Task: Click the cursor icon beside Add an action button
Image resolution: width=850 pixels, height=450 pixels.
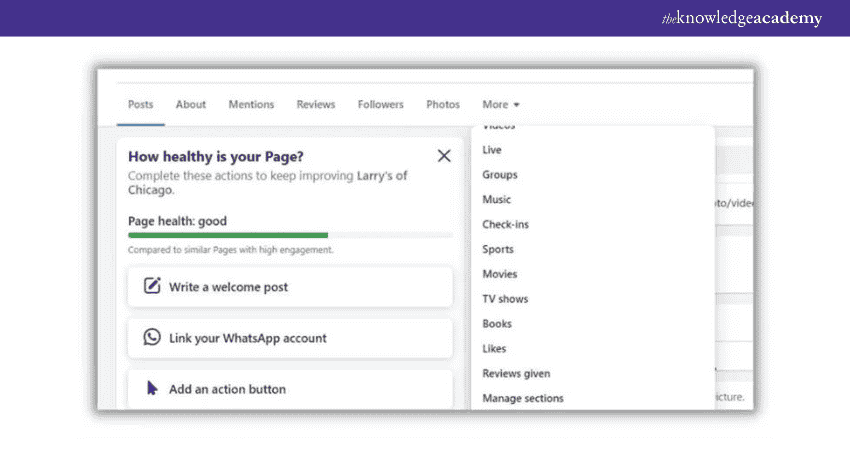Action: [152, 389]
